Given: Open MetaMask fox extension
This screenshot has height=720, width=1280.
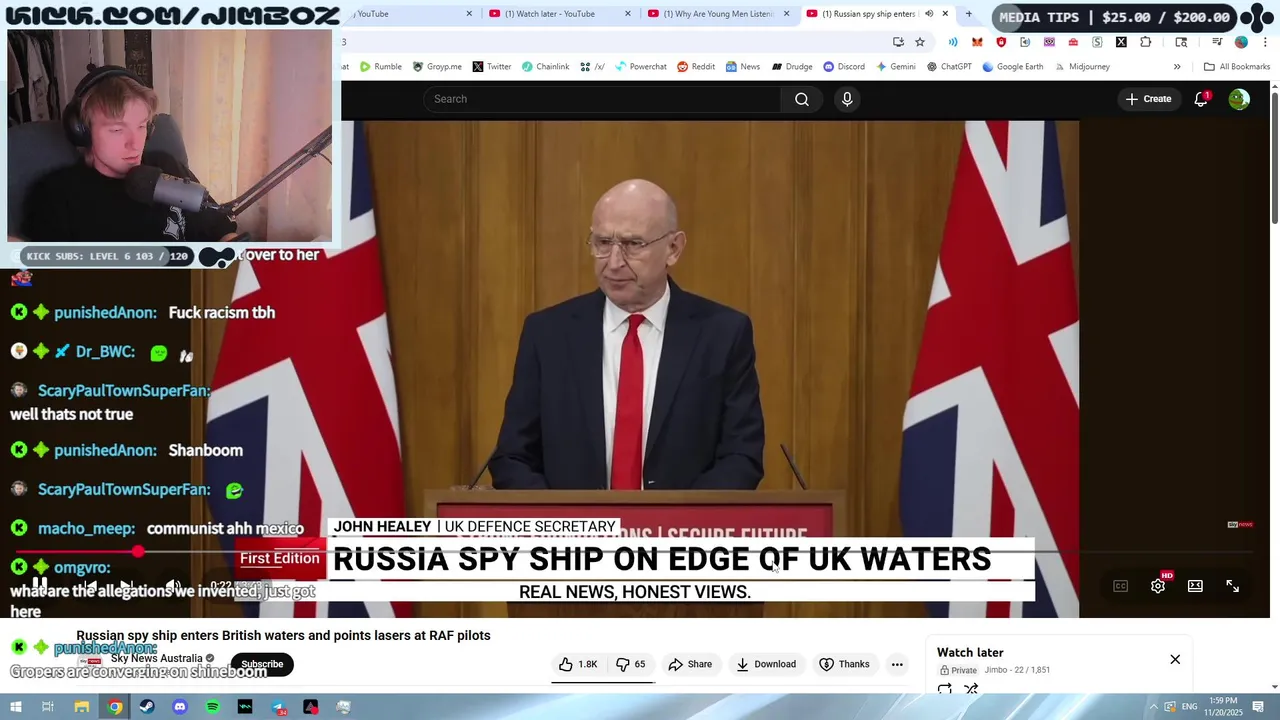Looking at the screenshot, I should (x=977, y=42).
